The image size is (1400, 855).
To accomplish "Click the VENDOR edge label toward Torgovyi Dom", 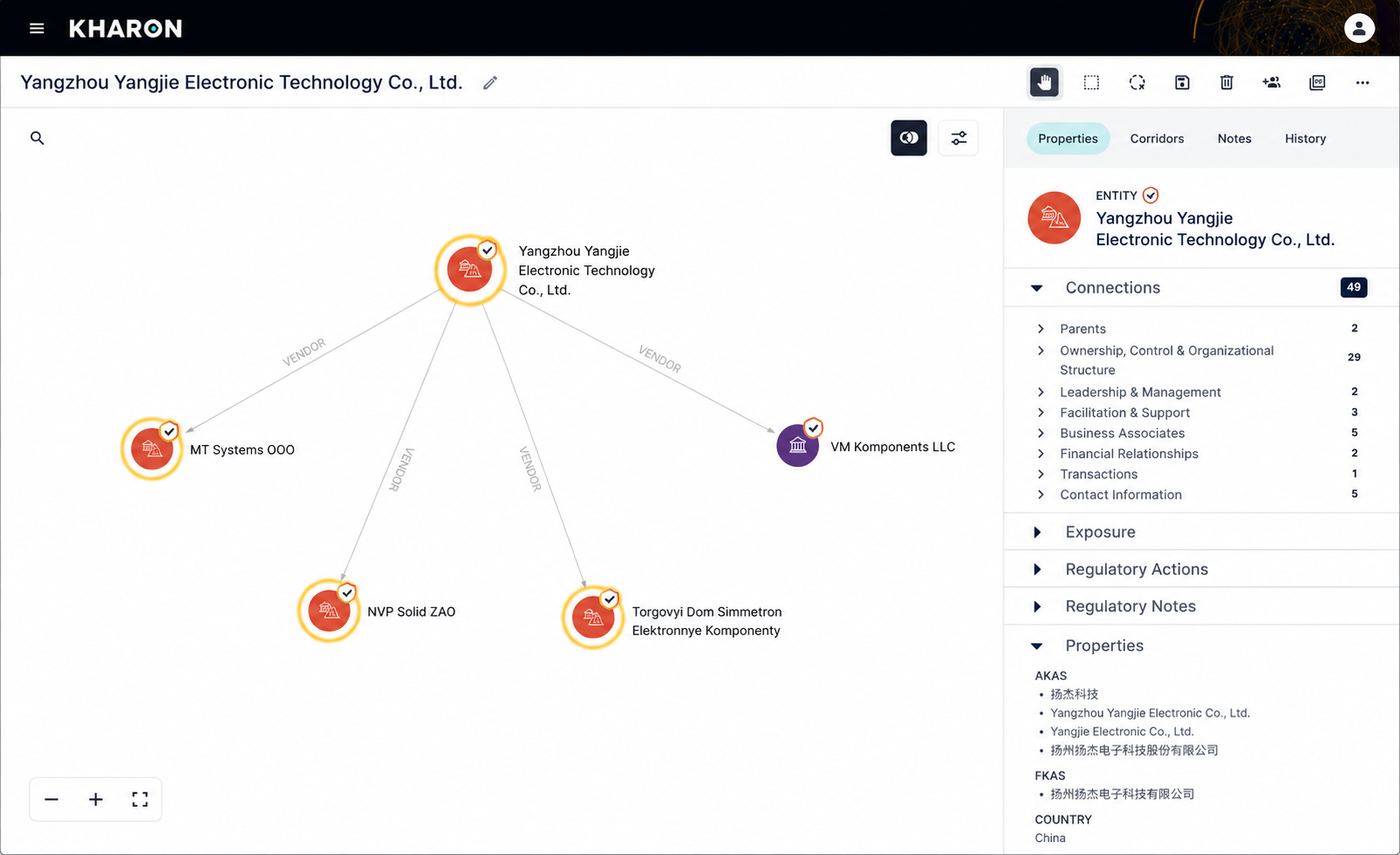I will (530, 469).
